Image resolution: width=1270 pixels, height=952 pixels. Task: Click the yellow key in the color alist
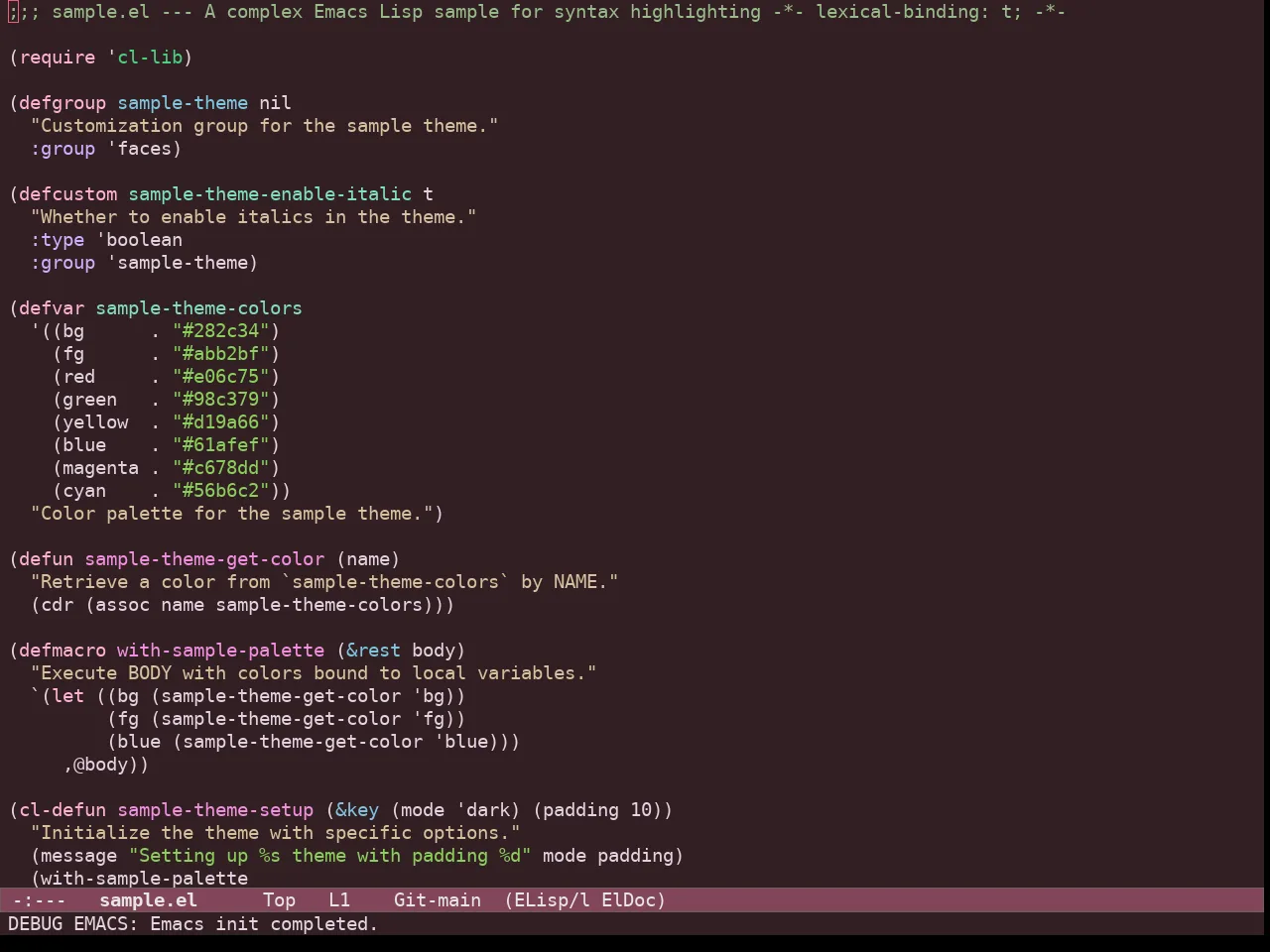[95, 422]
